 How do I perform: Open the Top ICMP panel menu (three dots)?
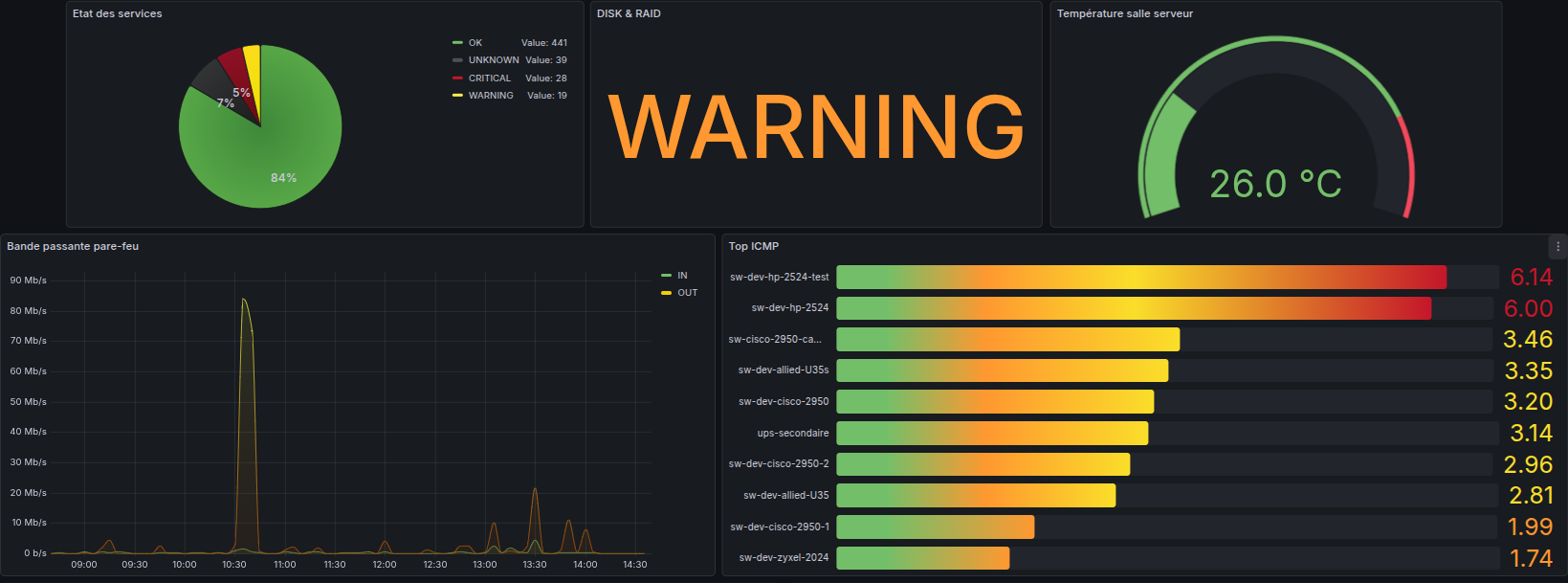tap(1557, 246)
